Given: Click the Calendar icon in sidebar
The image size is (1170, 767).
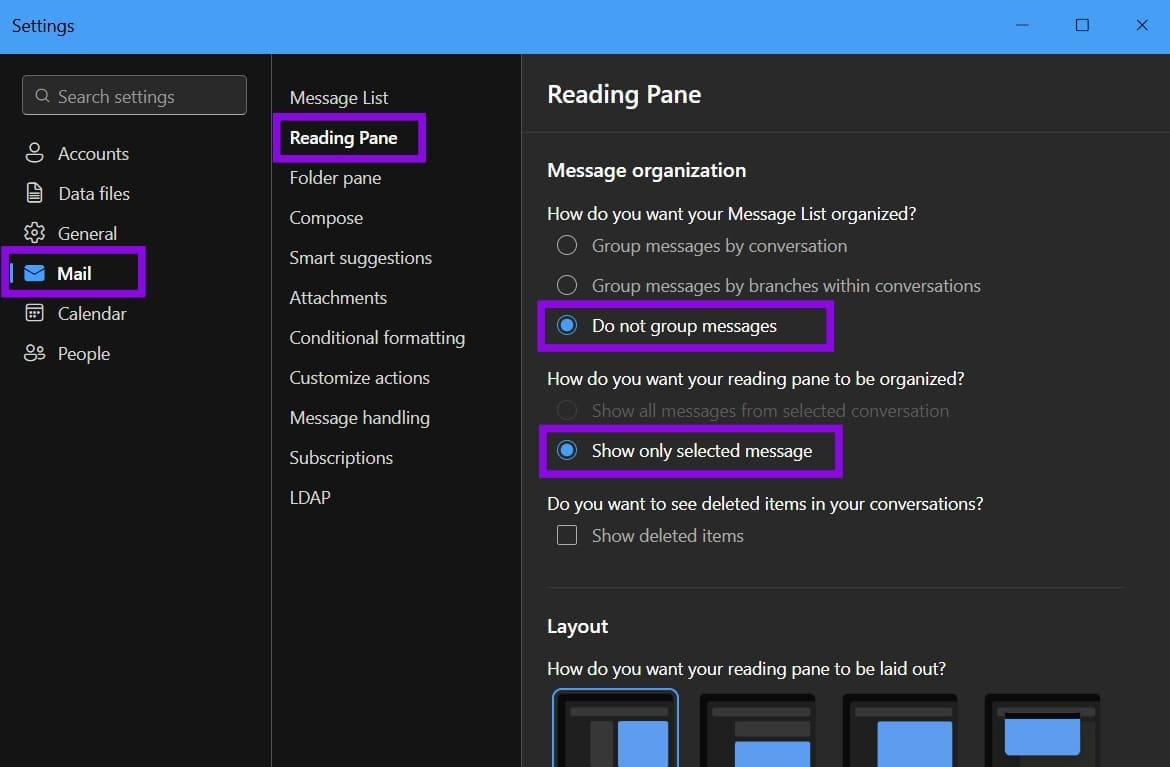Looking at the screenshot, I should pos(34,313).
